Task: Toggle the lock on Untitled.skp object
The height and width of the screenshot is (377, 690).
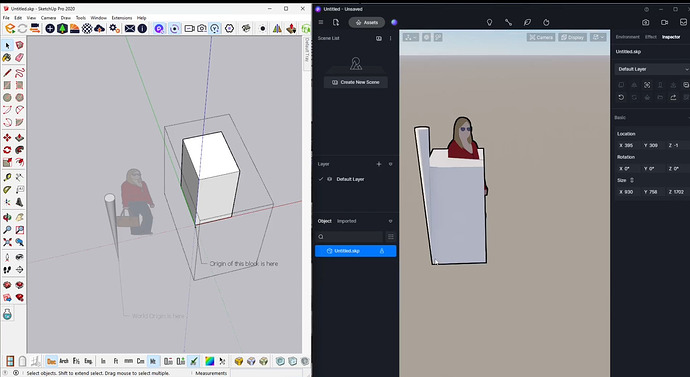Action: 382,251
